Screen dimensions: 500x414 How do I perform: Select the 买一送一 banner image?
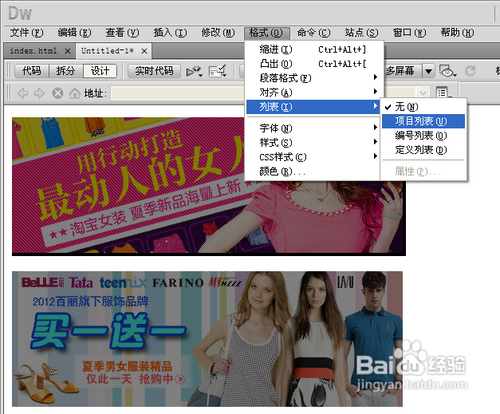pos(207,339)
